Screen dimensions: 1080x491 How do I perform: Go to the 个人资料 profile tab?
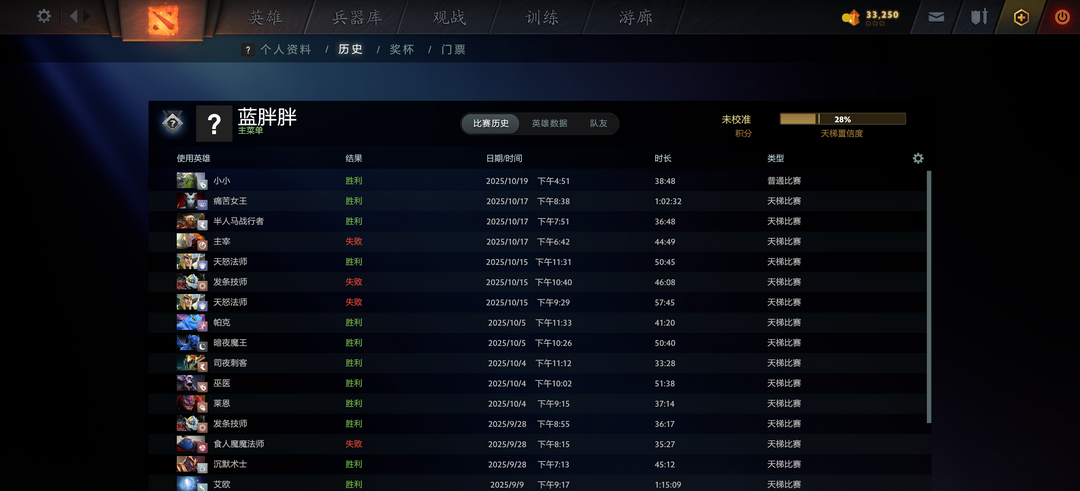point(285,49)
